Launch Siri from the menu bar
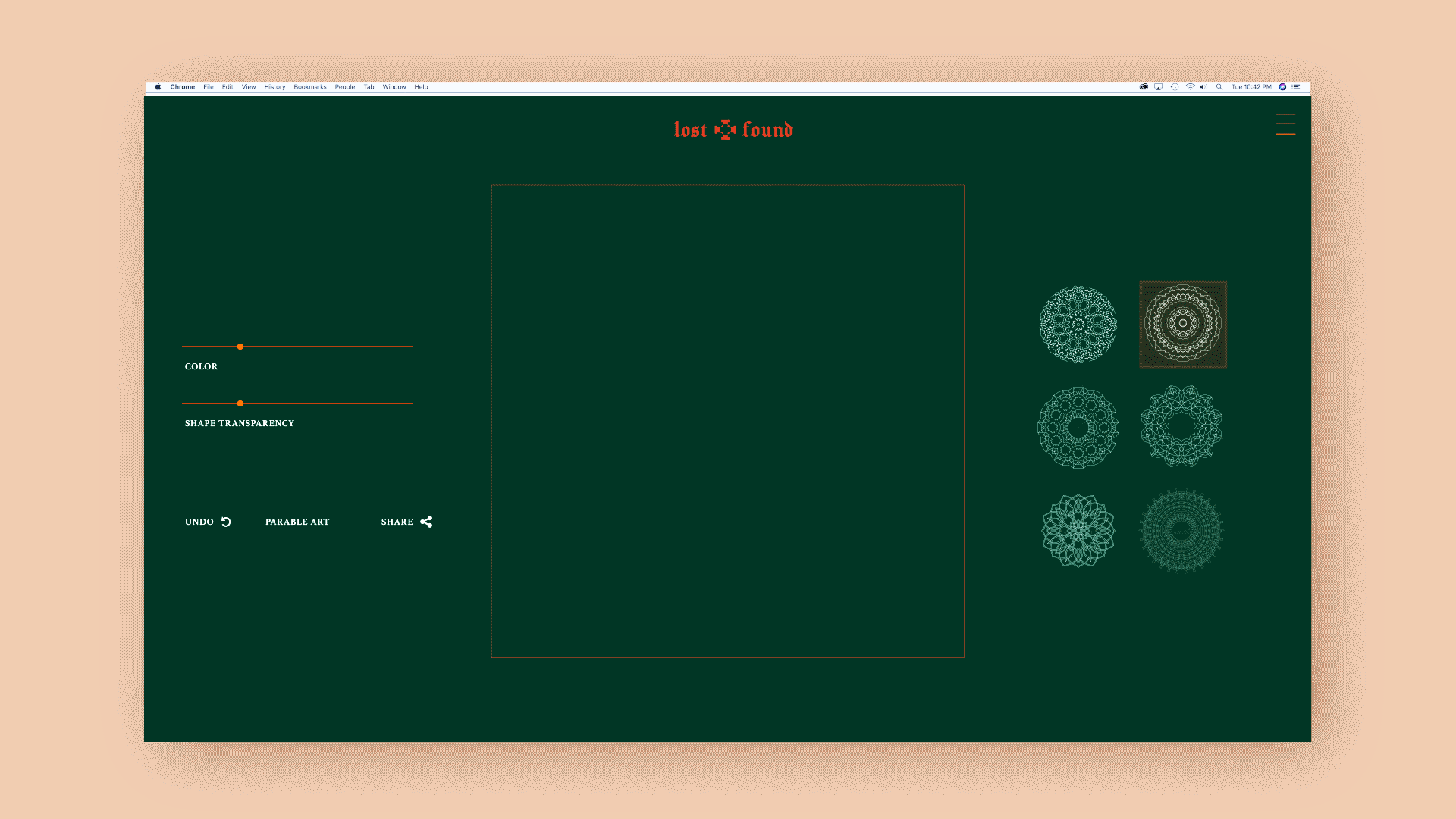The height and width of the screenshot is (819, 1456). 1282,87
